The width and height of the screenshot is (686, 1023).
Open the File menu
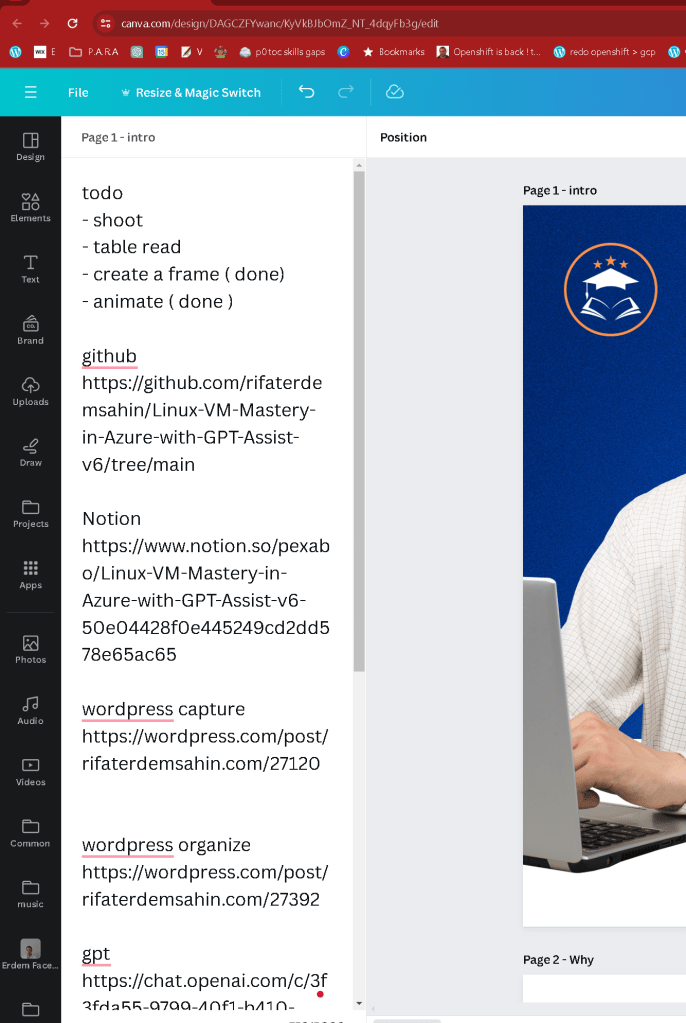tap(78, 93)
